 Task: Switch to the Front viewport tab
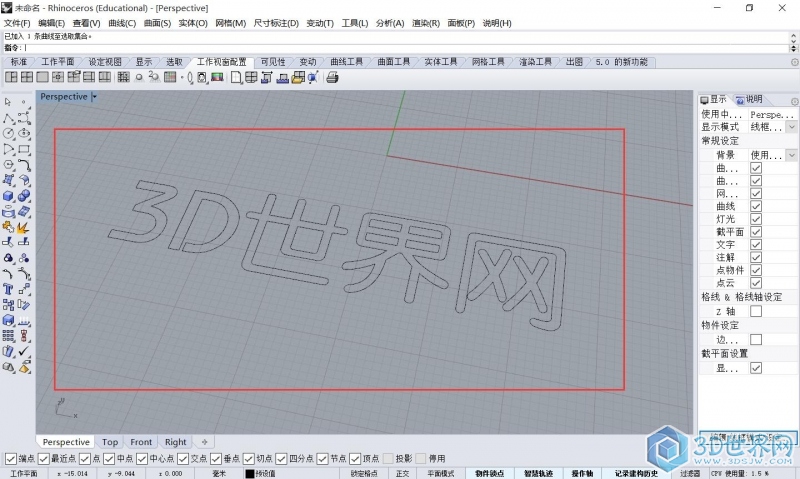(x=141, y=442)
